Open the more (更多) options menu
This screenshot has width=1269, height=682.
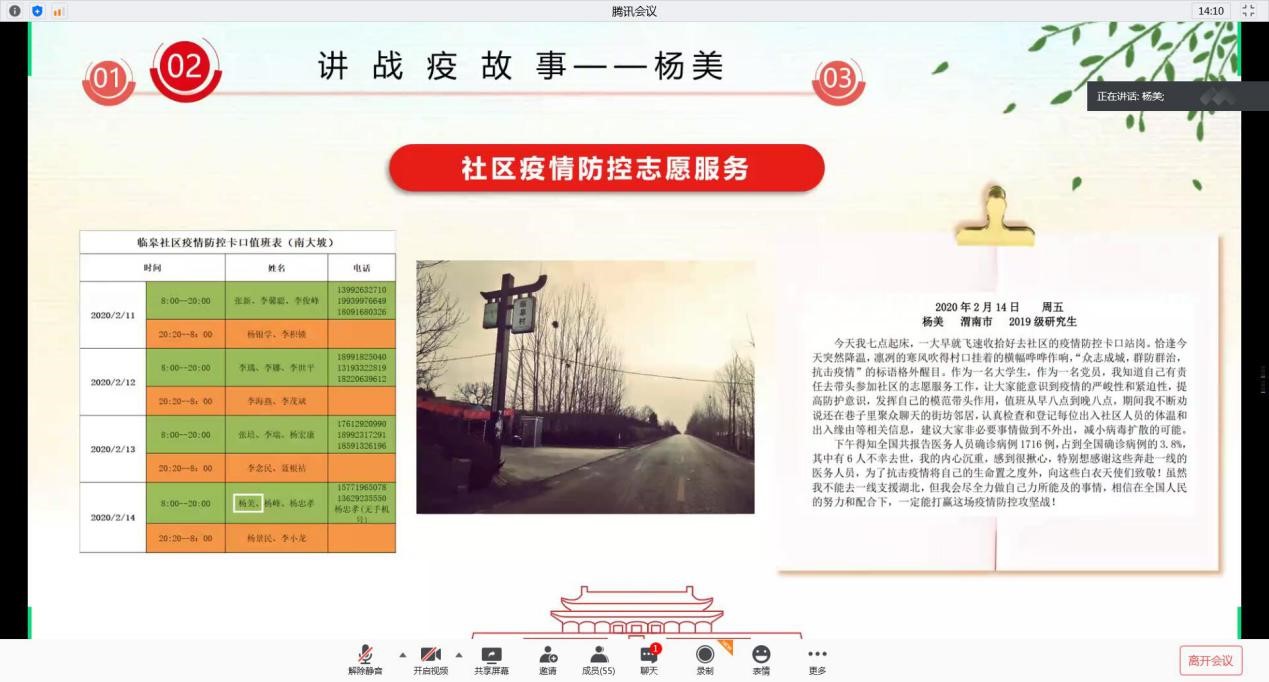[817, 659]
